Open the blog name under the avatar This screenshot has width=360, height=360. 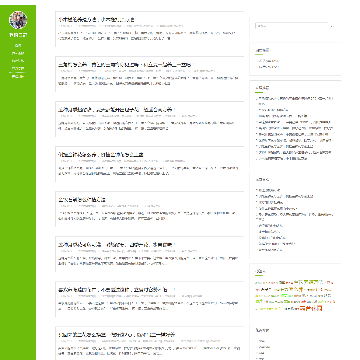(x=18, y=35)
